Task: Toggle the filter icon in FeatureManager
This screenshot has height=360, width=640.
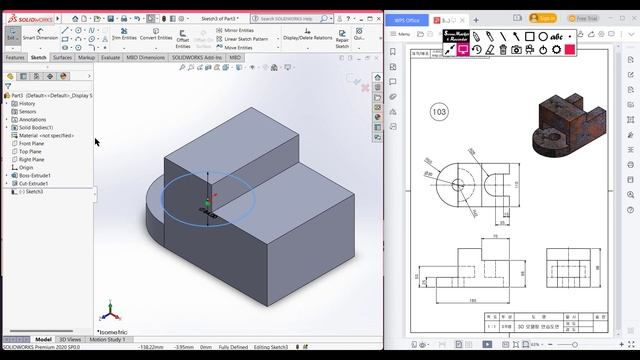Action: [x=8, y=86]
